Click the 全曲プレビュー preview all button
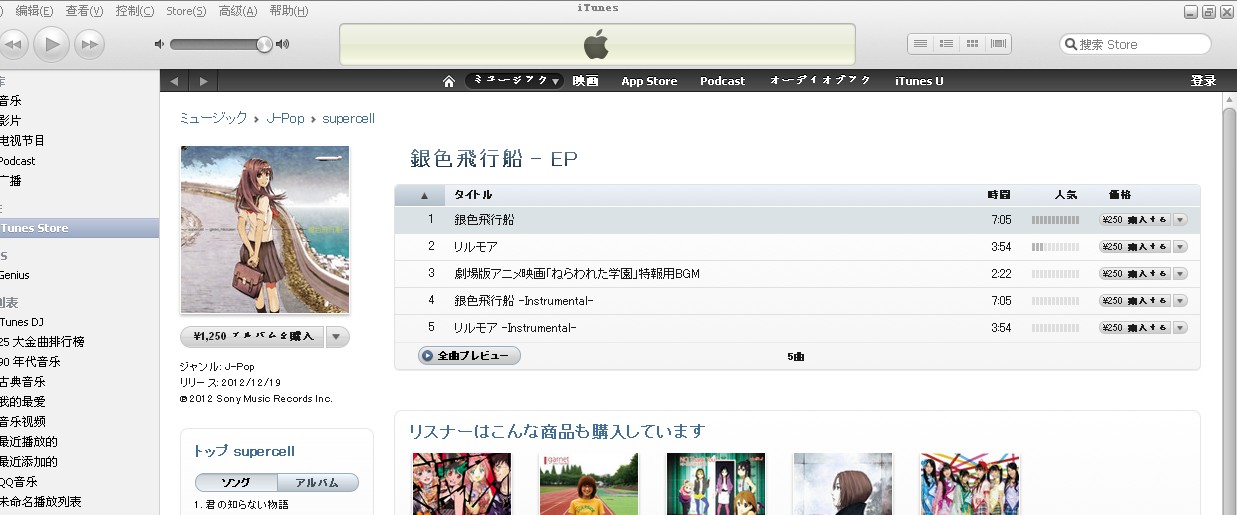The image size is (1237, 515). pyautogui.click(x=469, y=355)
